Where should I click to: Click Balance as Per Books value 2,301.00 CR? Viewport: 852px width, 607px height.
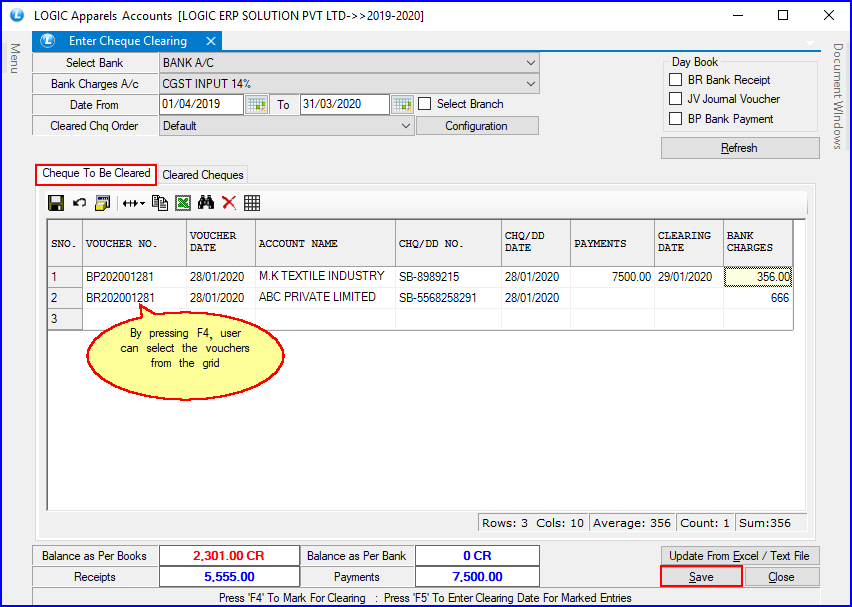click(x=229, y=556)
